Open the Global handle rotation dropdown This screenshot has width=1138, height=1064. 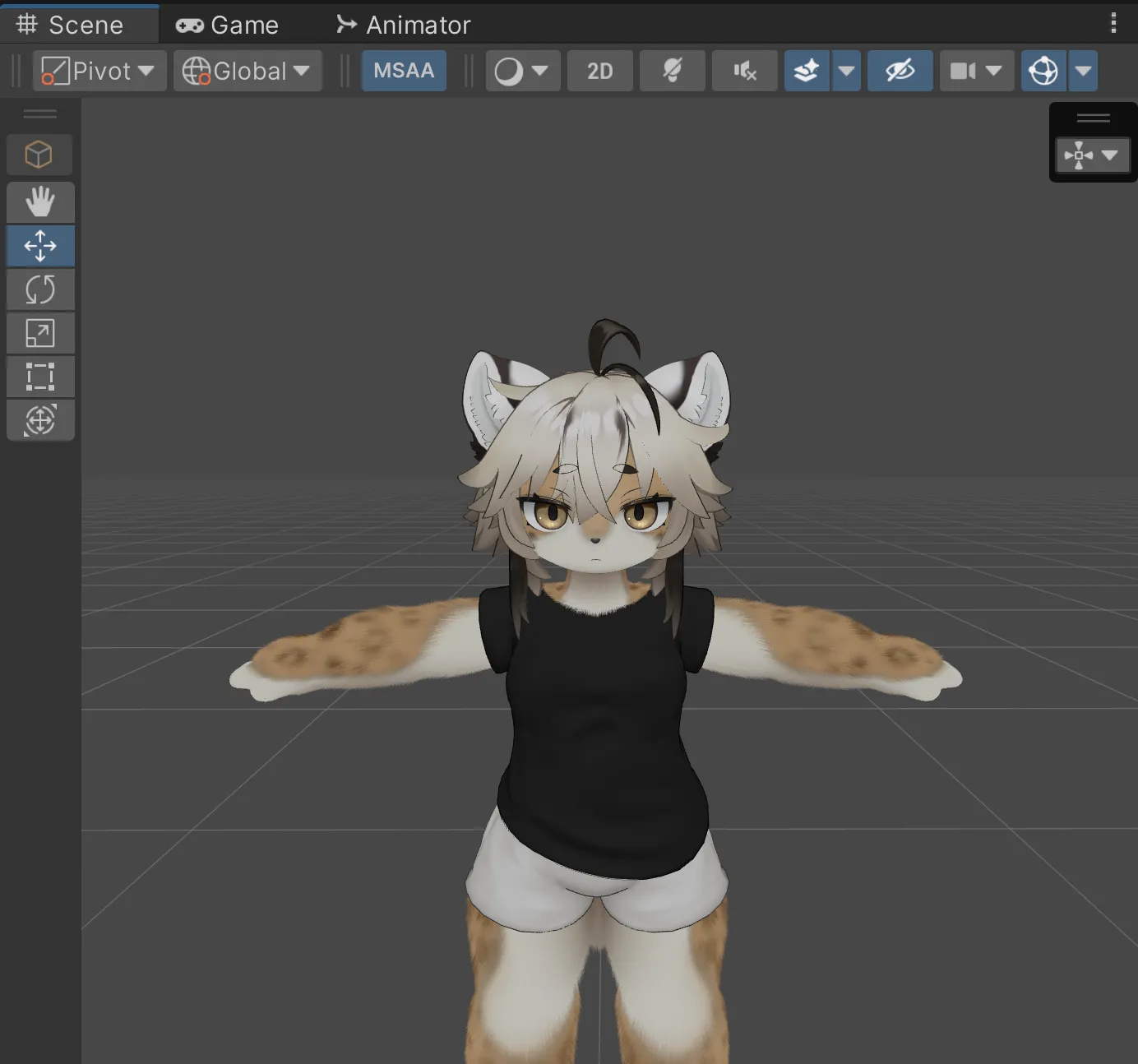click(x=247, y=71)
